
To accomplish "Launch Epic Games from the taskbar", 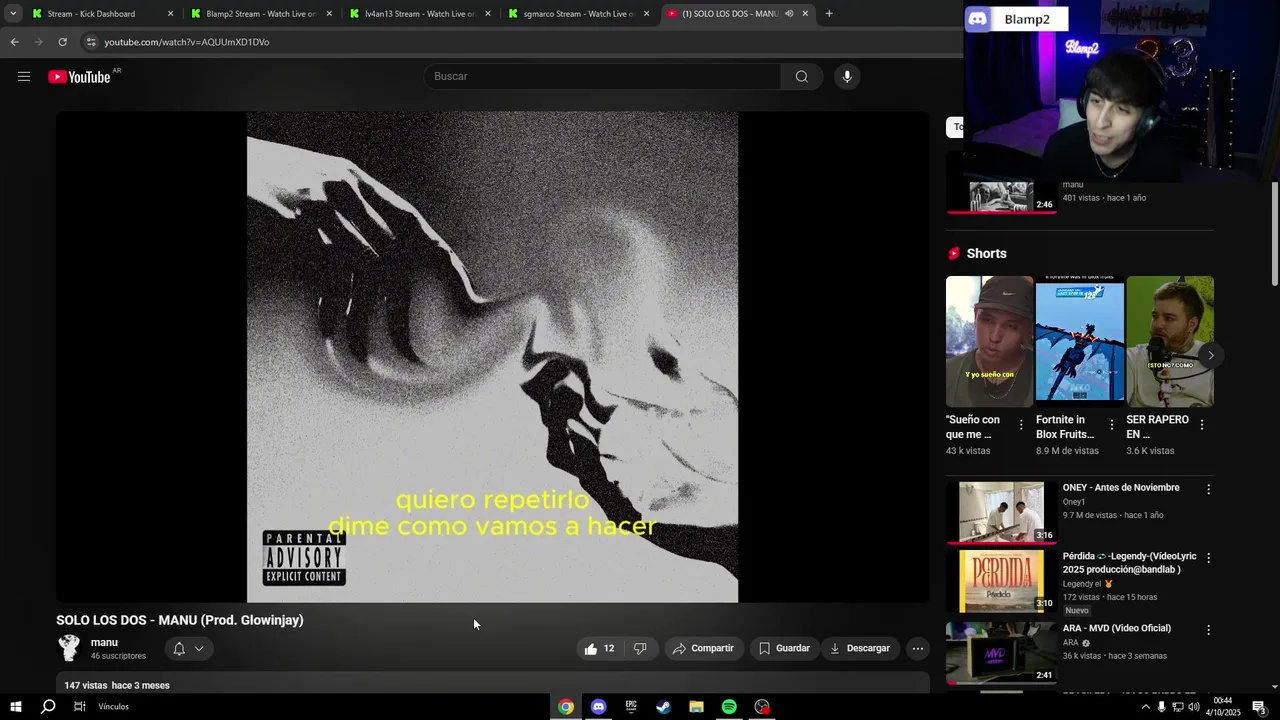I will [x=631, y=707].
